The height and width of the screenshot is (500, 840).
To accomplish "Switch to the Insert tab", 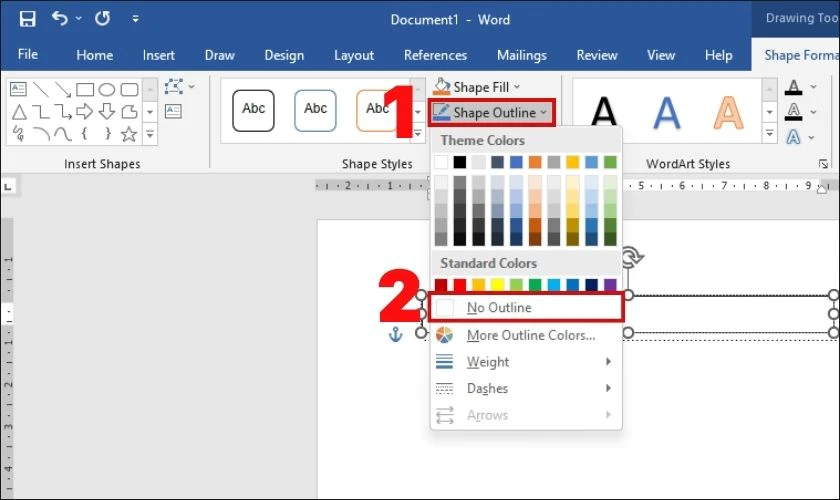I will click(159, 55).
